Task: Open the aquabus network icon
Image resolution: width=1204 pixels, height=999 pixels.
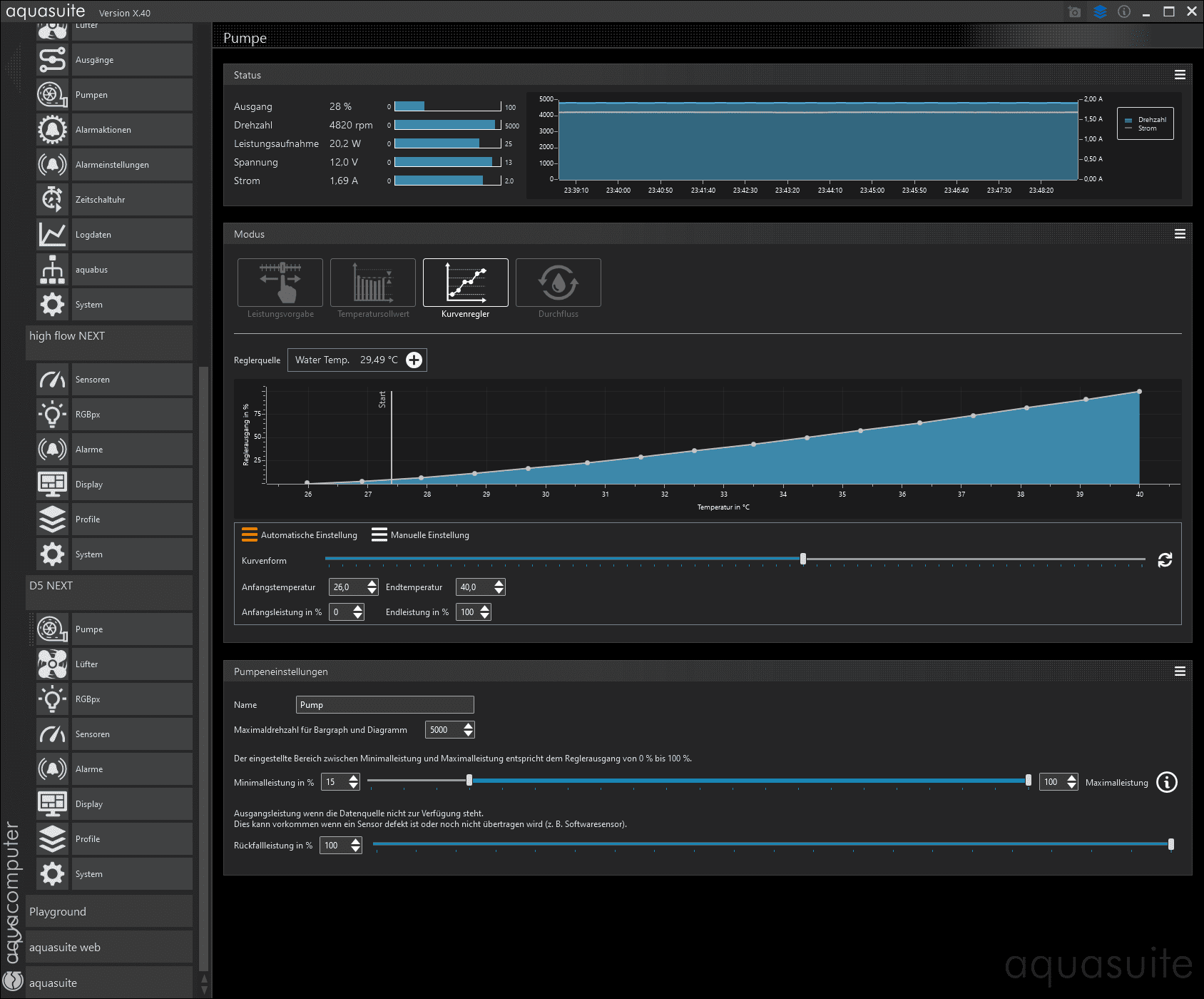Action: coord(52,270)
